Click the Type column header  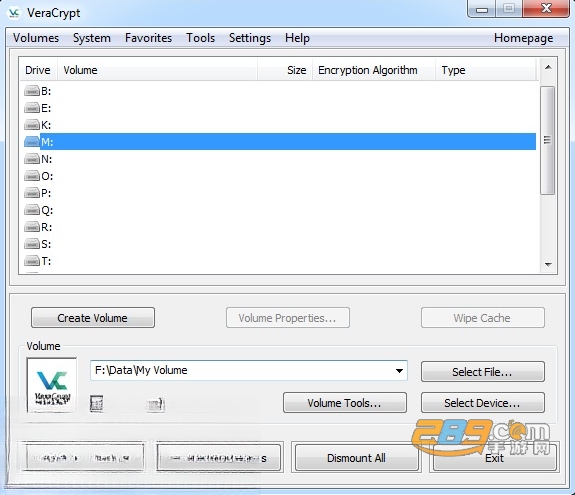(x=487, y=70)
